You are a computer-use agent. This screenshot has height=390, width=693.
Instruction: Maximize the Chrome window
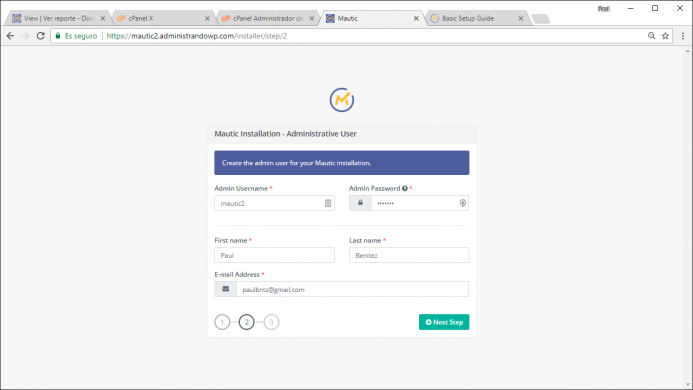click(x=655, y=8)
